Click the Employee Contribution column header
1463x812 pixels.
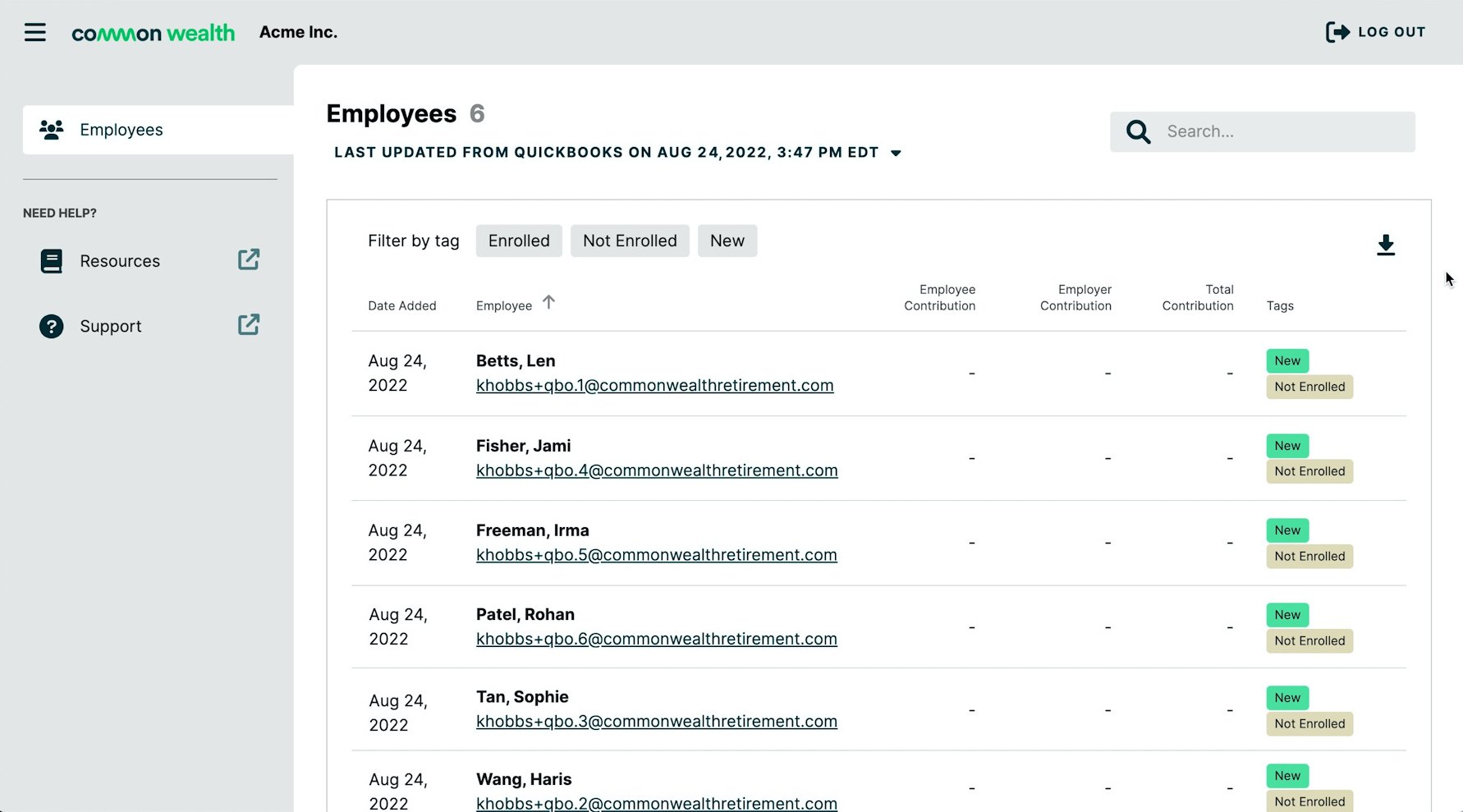pyautogui.click(x=940, y=297)
